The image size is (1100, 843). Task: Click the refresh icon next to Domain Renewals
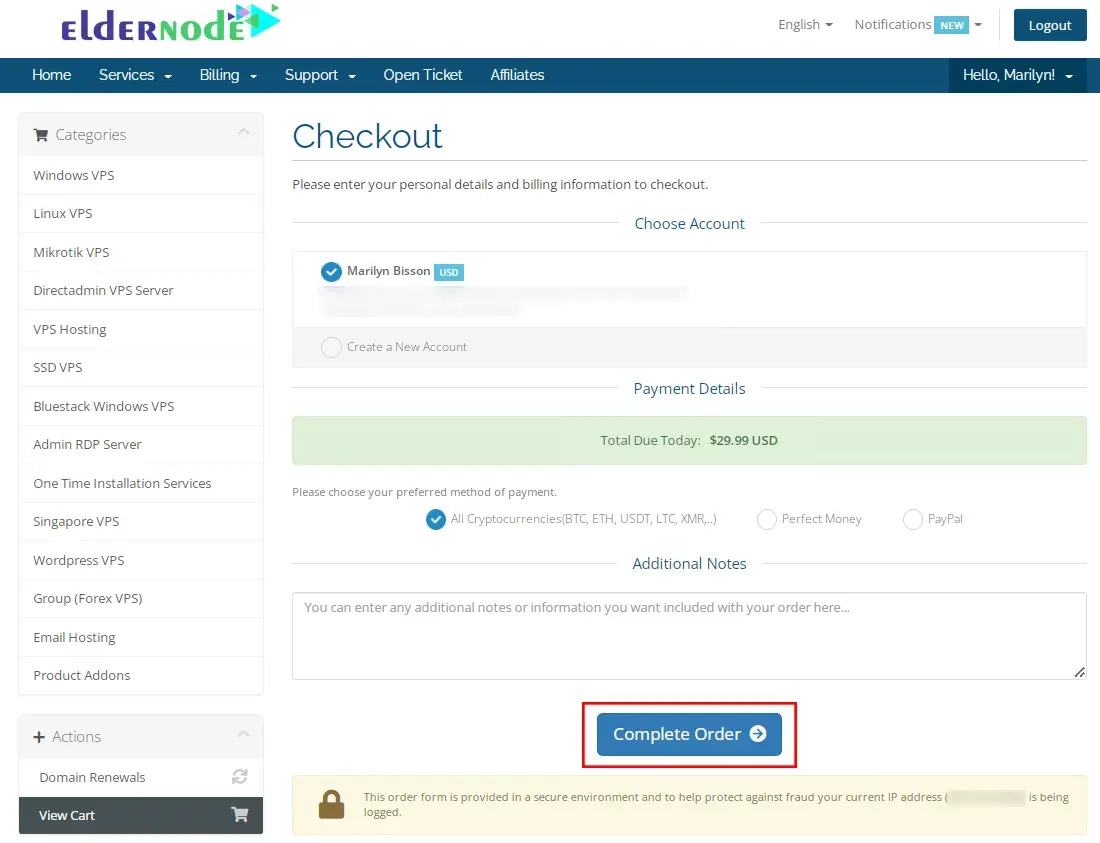(x=240, y=776)
